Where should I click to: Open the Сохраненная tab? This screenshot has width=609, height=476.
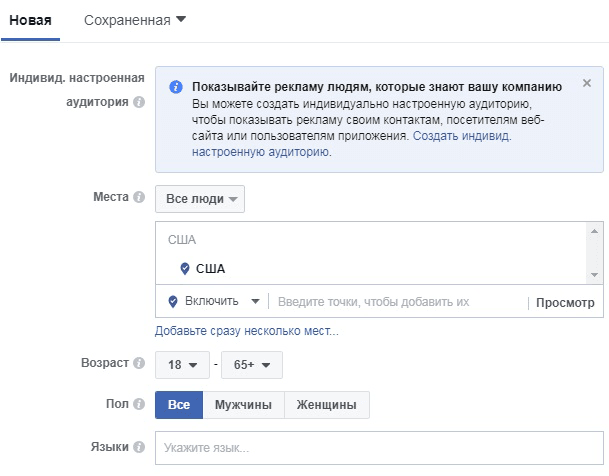point(135,20)
